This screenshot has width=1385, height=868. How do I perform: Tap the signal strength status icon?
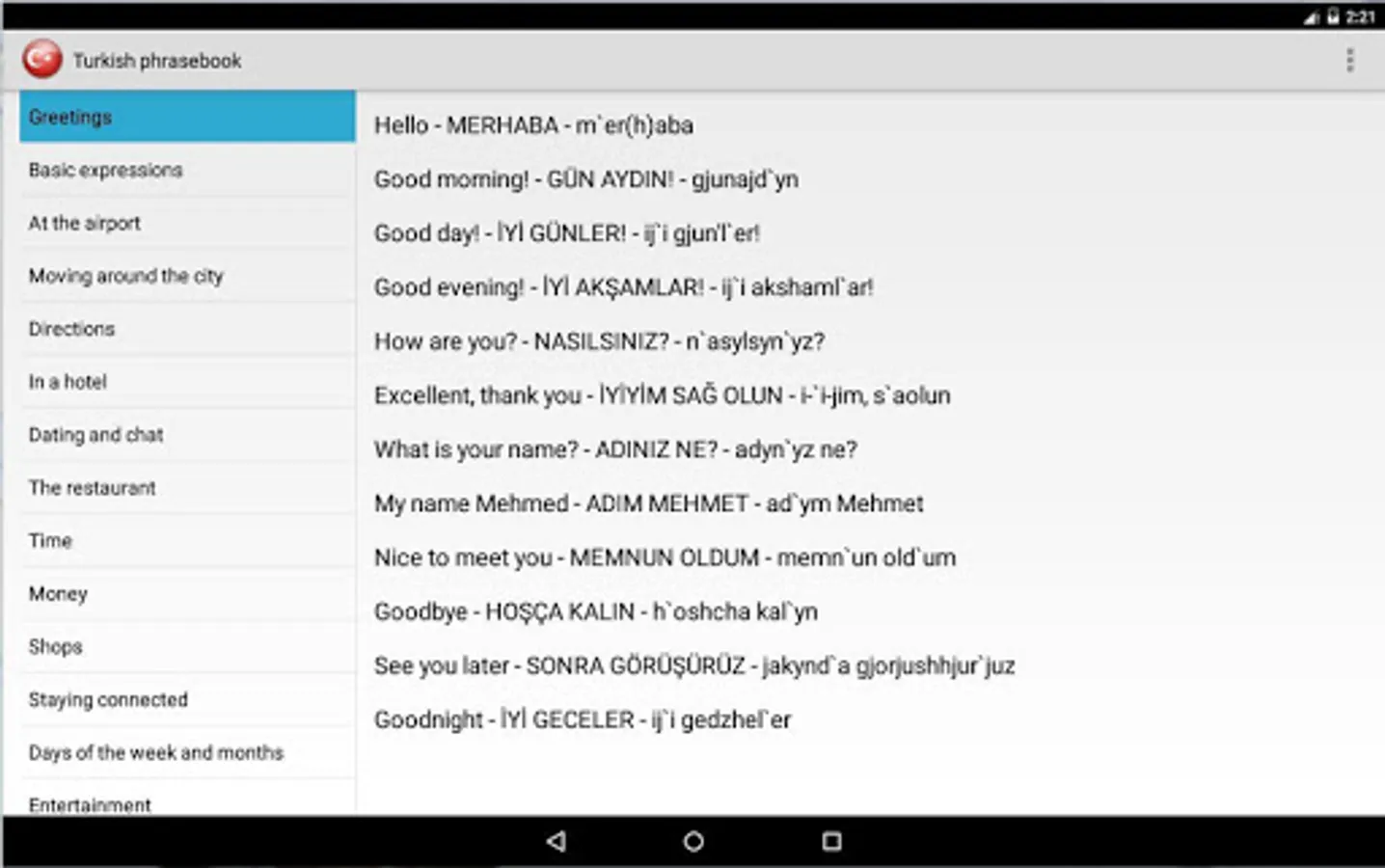pyautogui.click(x=1312, y=16)
